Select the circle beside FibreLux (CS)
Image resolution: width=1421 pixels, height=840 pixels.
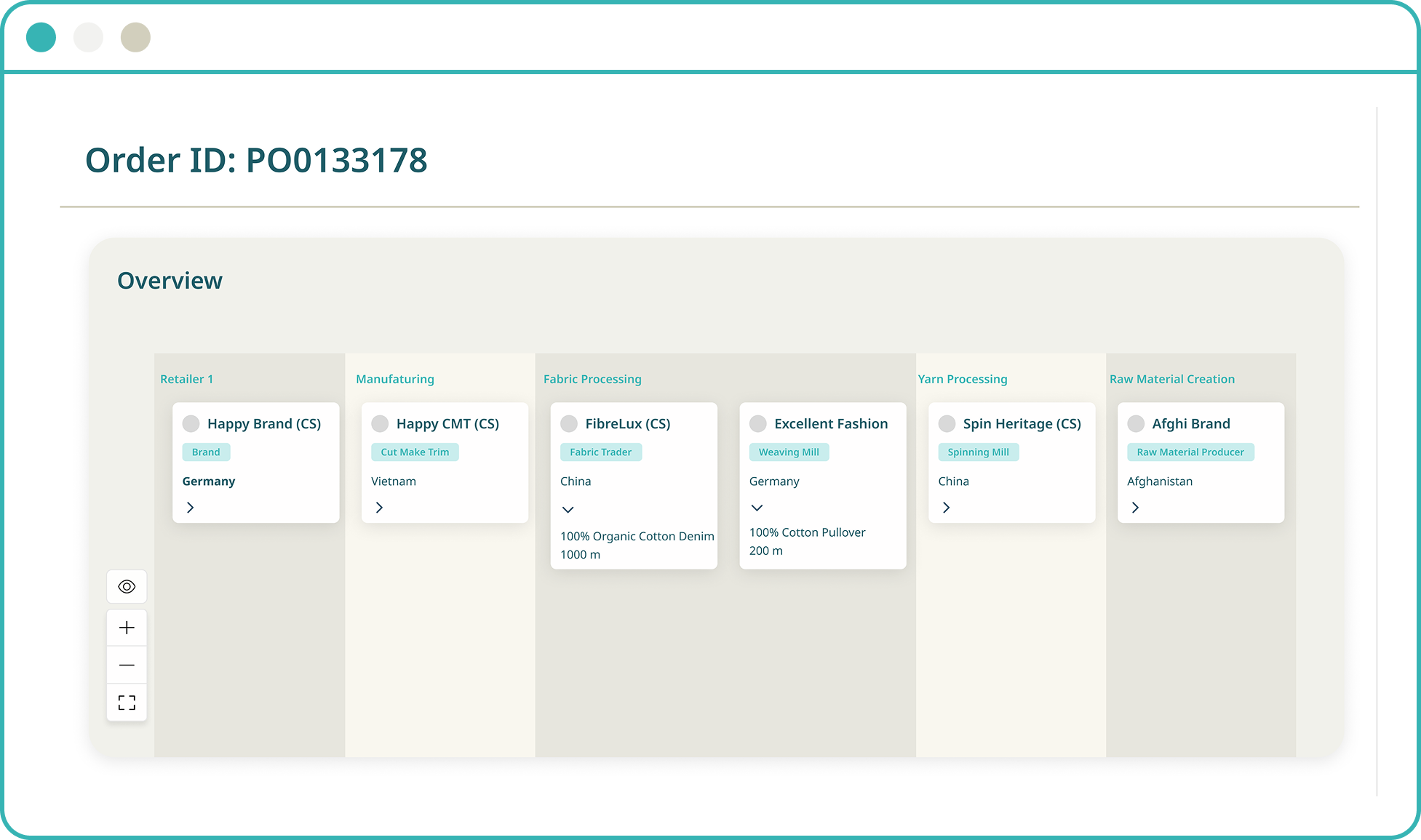(x=569, y=424)
